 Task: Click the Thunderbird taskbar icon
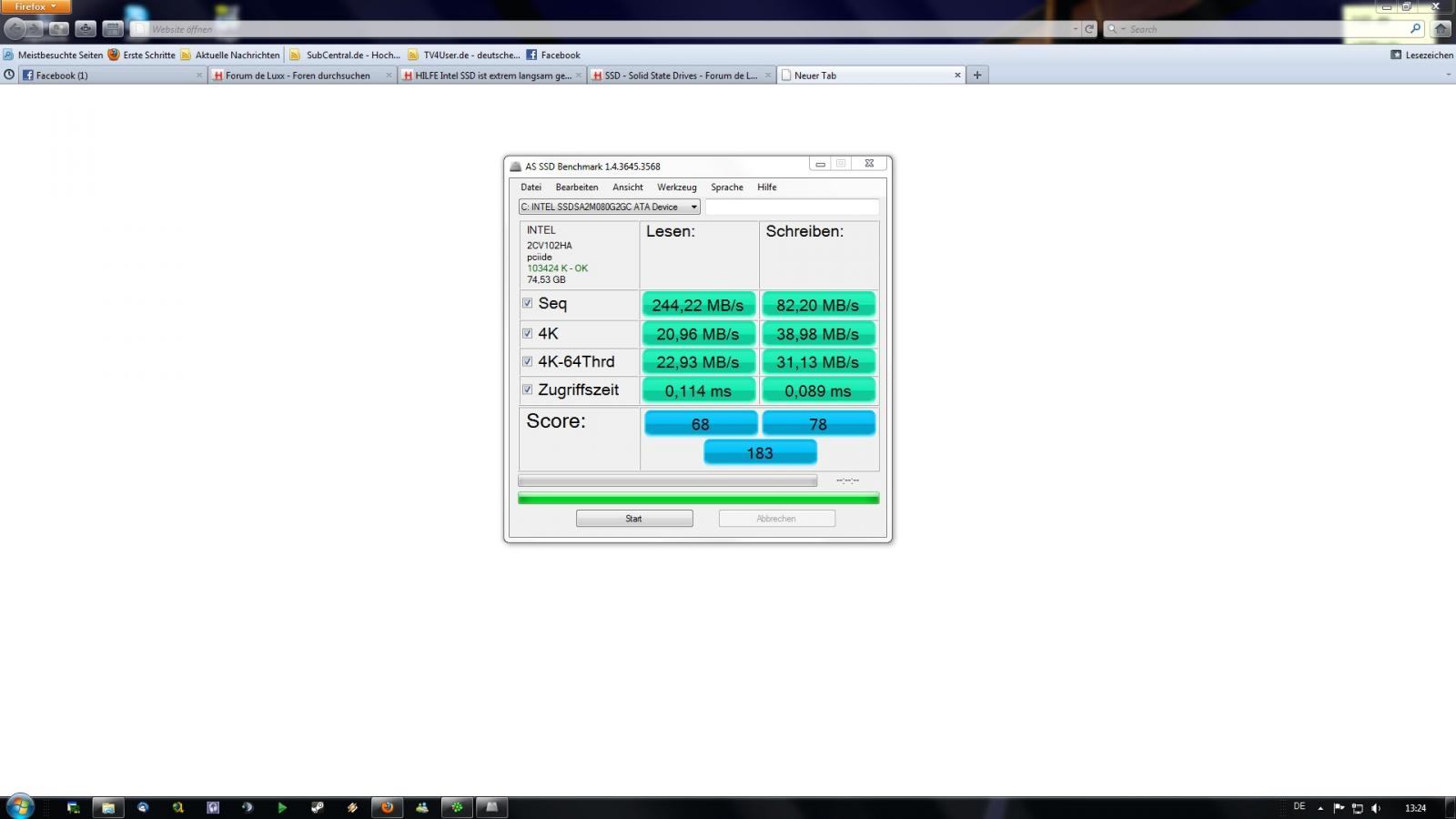[x=143, y=807]
